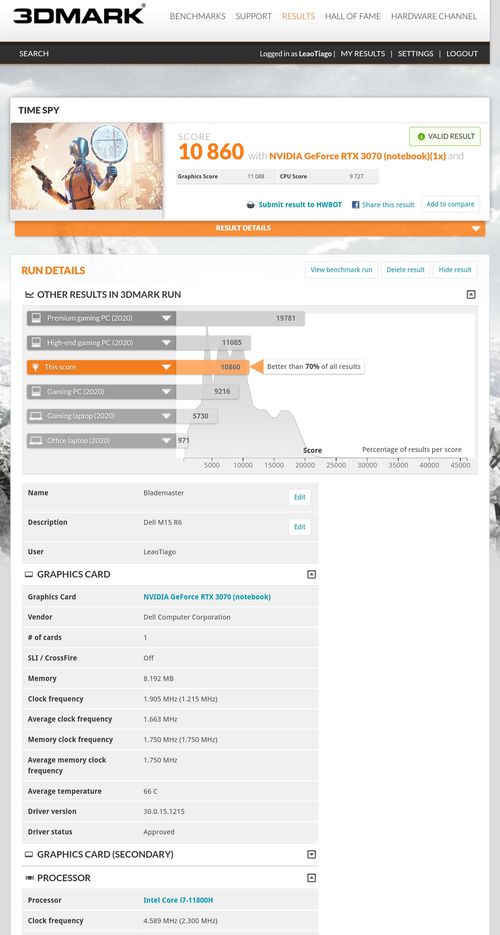Click the HWBOT submit icon
500x935 pixels.
(x=251, y=205)
